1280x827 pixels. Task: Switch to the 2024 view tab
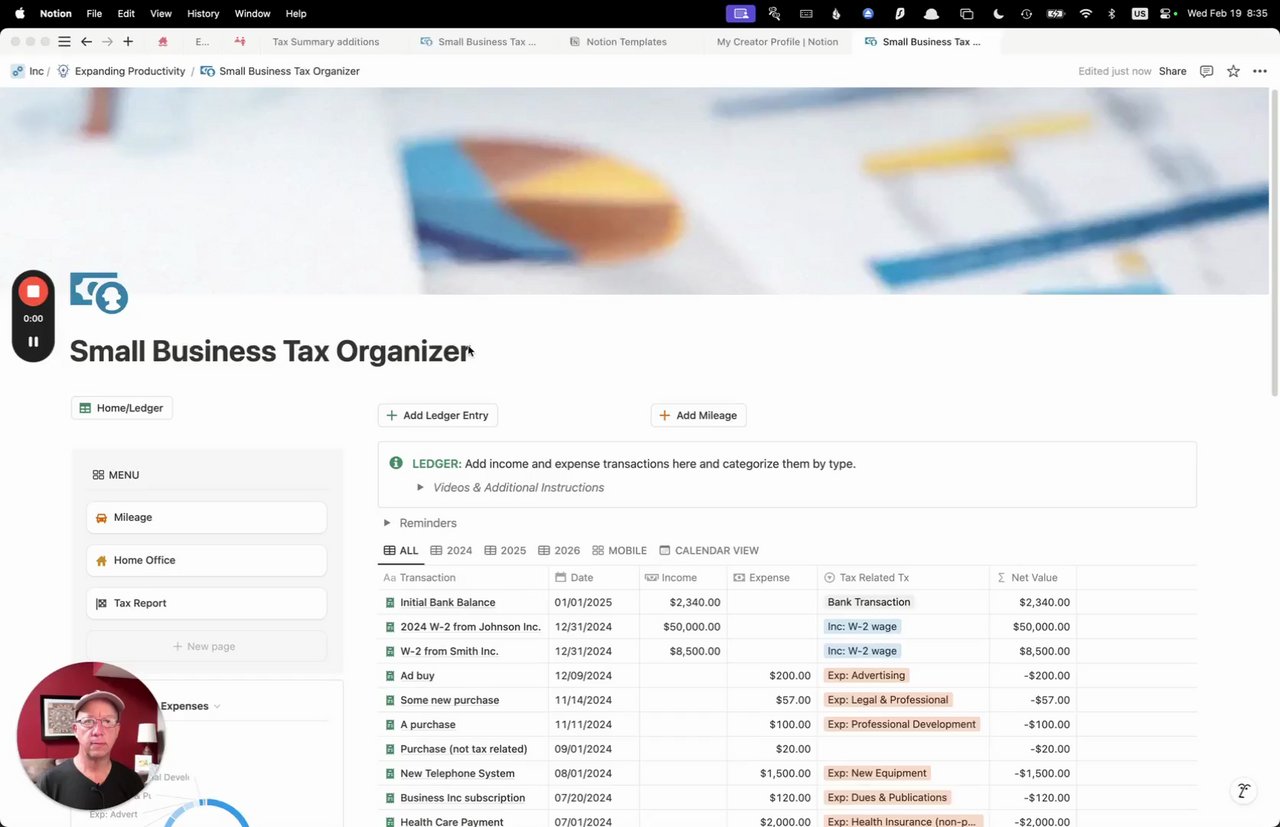click(x=451, y=551)
